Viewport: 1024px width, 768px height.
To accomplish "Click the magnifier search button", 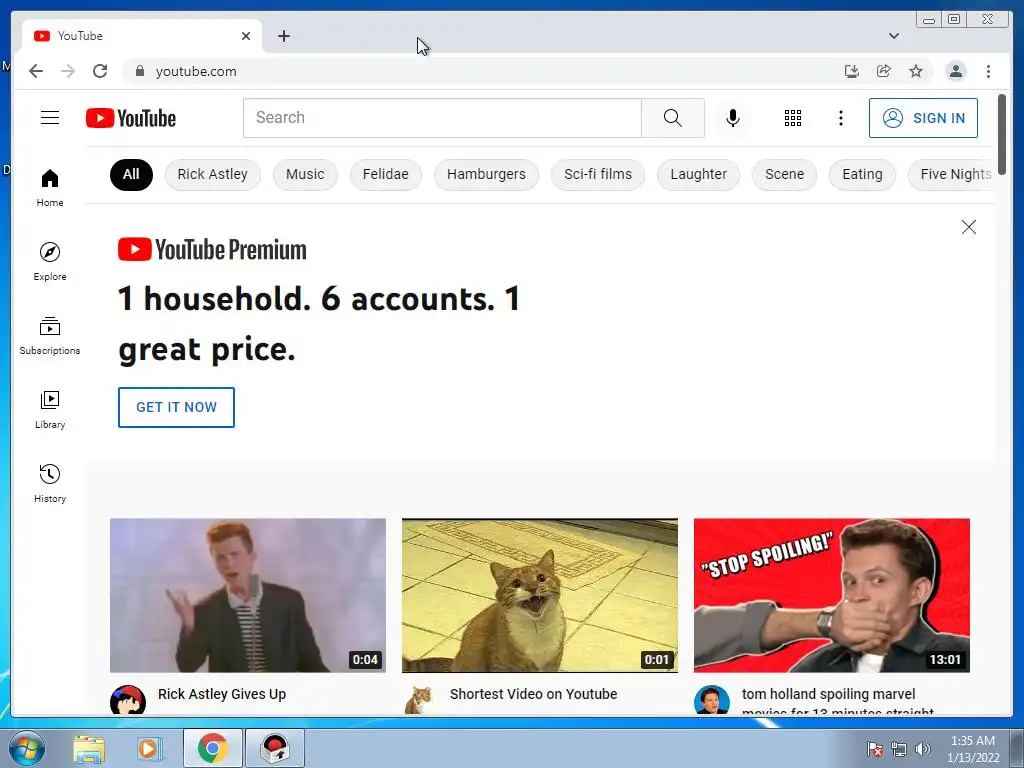I will 673,118.
